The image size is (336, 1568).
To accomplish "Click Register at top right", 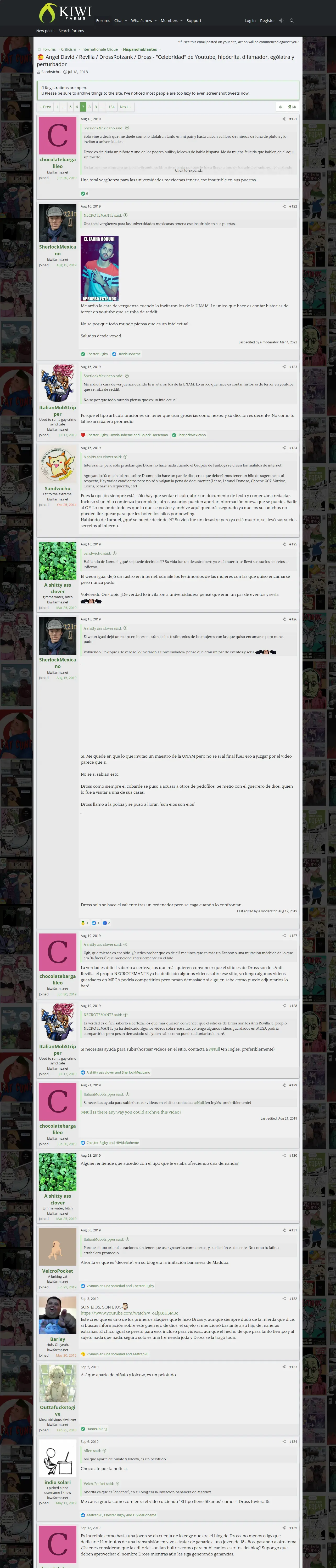I will 267,21.
